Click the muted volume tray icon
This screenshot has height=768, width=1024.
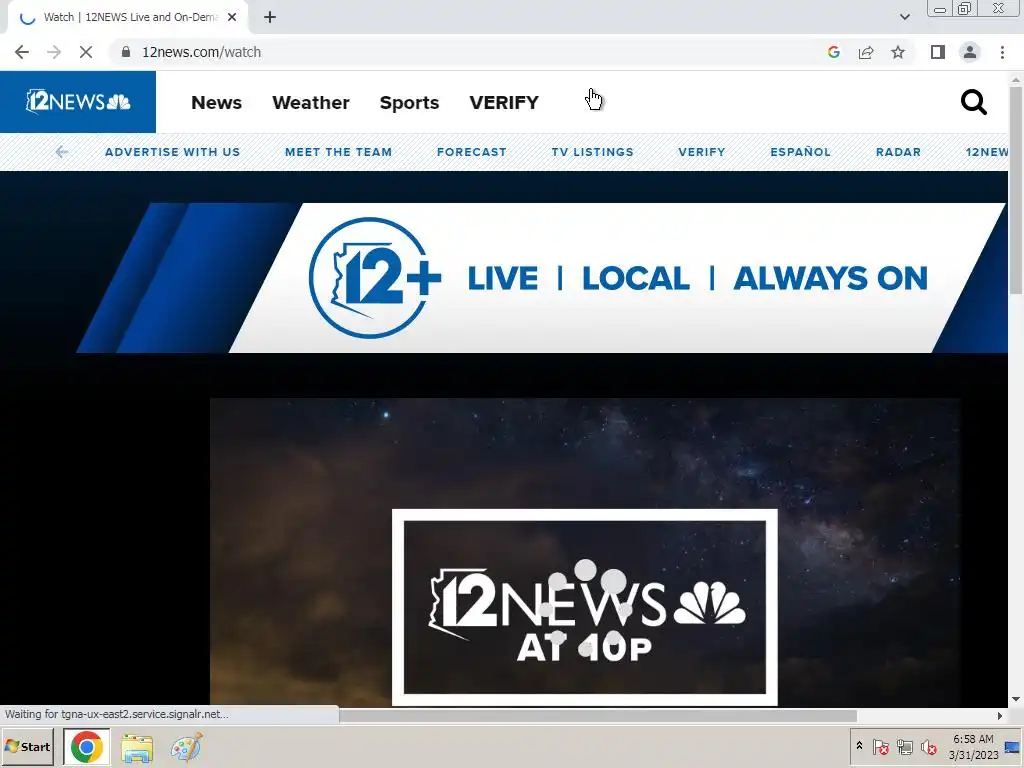coord(928,746)
